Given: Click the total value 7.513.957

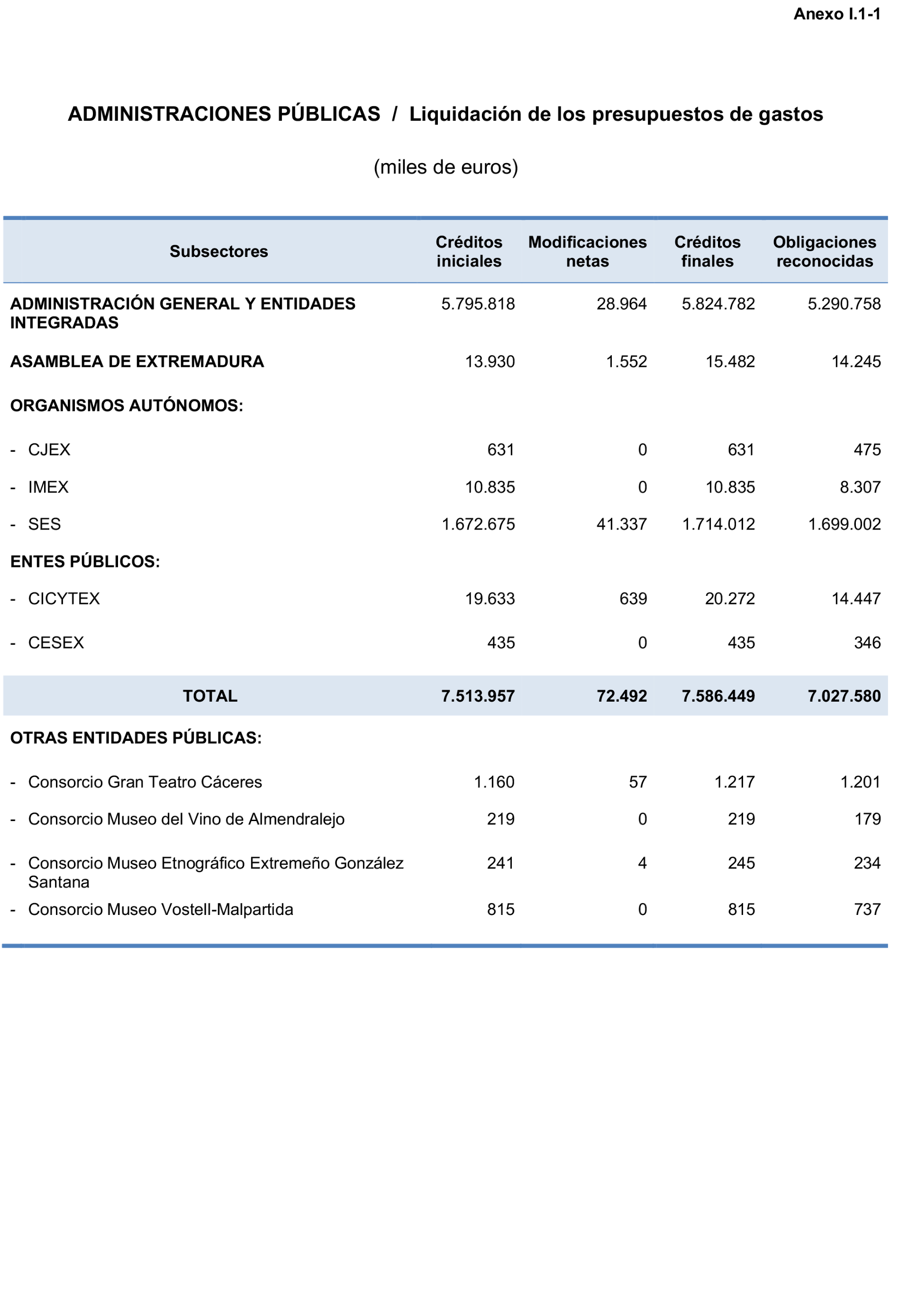Looking at the screenshot, I should (x=478, y=696).
